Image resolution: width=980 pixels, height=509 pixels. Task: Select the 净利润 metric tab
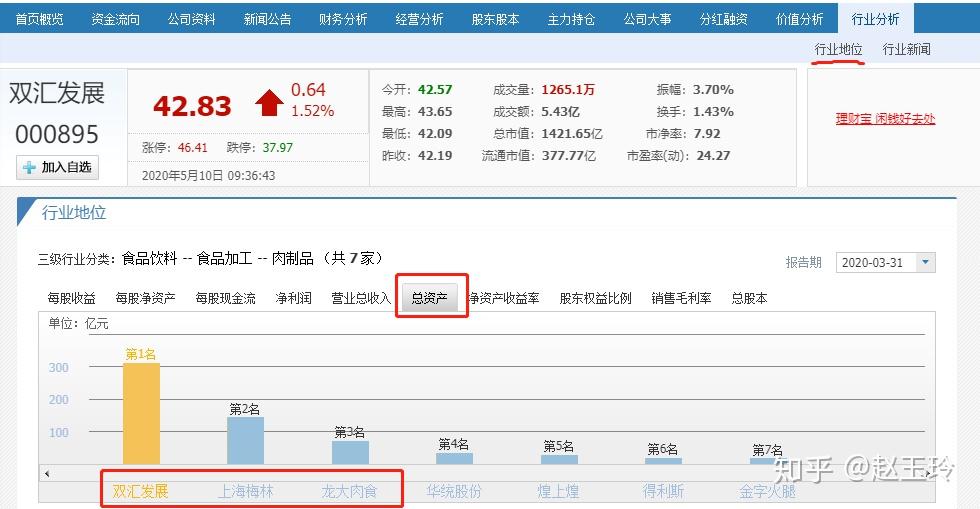[x=293, y=298]
